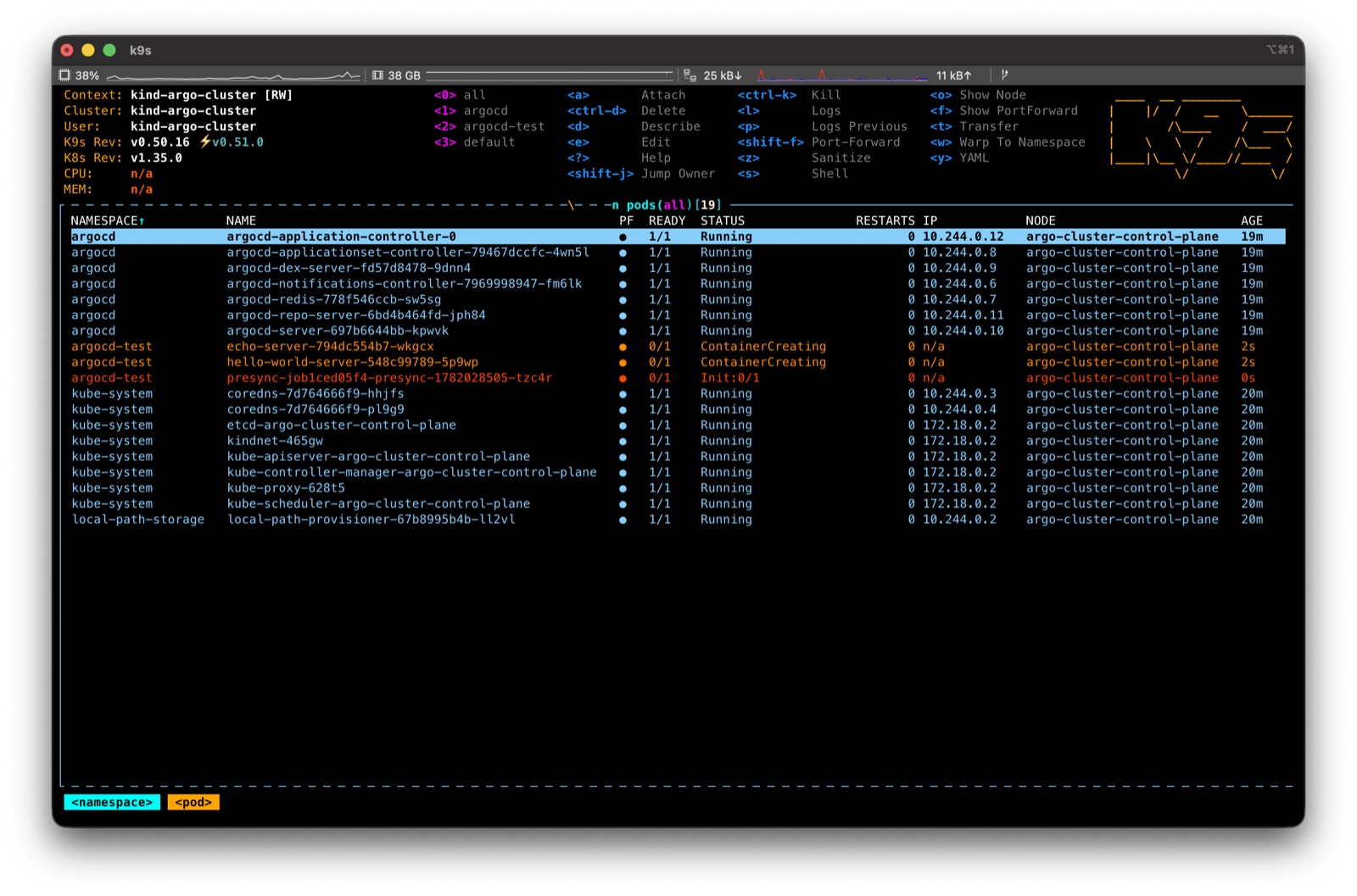
Task: Click the Init:0/1 status of presync pod
Action: coord(730,378)
